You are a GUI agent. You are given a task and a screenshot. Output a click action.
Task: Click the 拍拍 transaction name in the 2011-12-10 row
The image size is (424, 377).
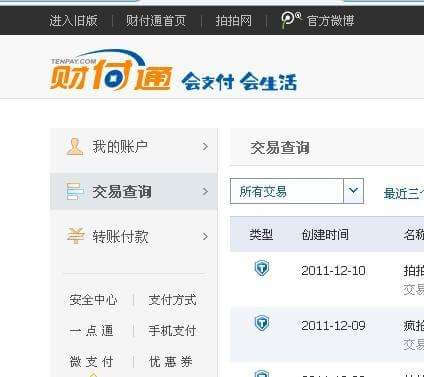[414, 271]
